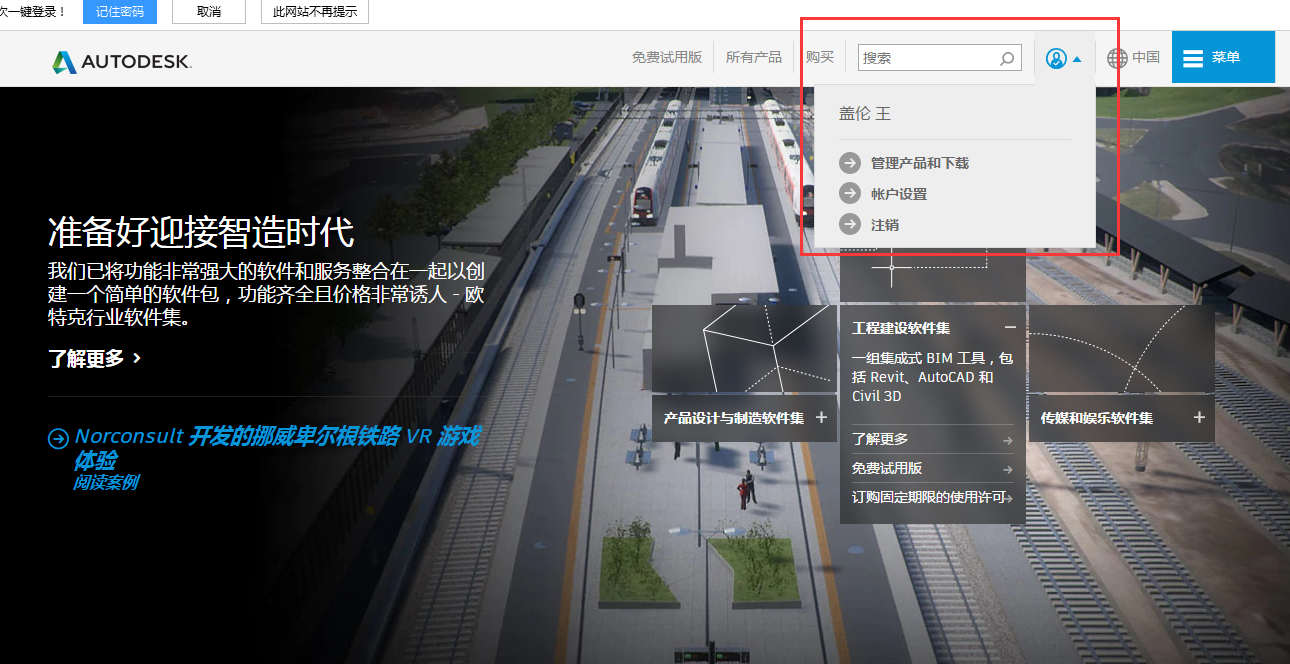The height and width of the screenshot is (664, 1290).
Task: Open 免费试用版 in 工程建设 card
Action: coord(932,468)
